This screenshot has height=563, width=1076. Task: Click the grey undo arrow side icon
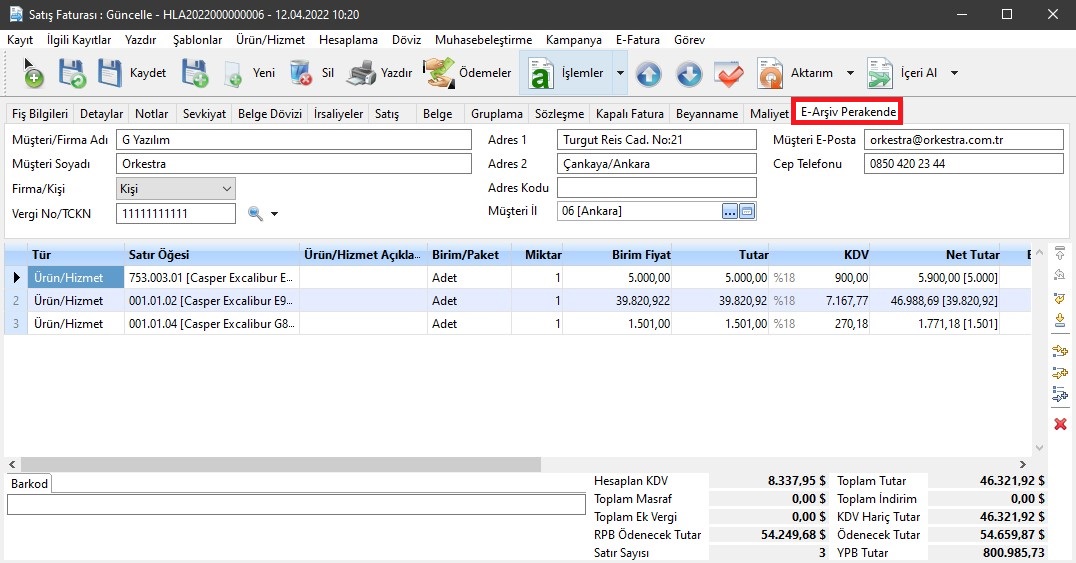pos(1060,275)
